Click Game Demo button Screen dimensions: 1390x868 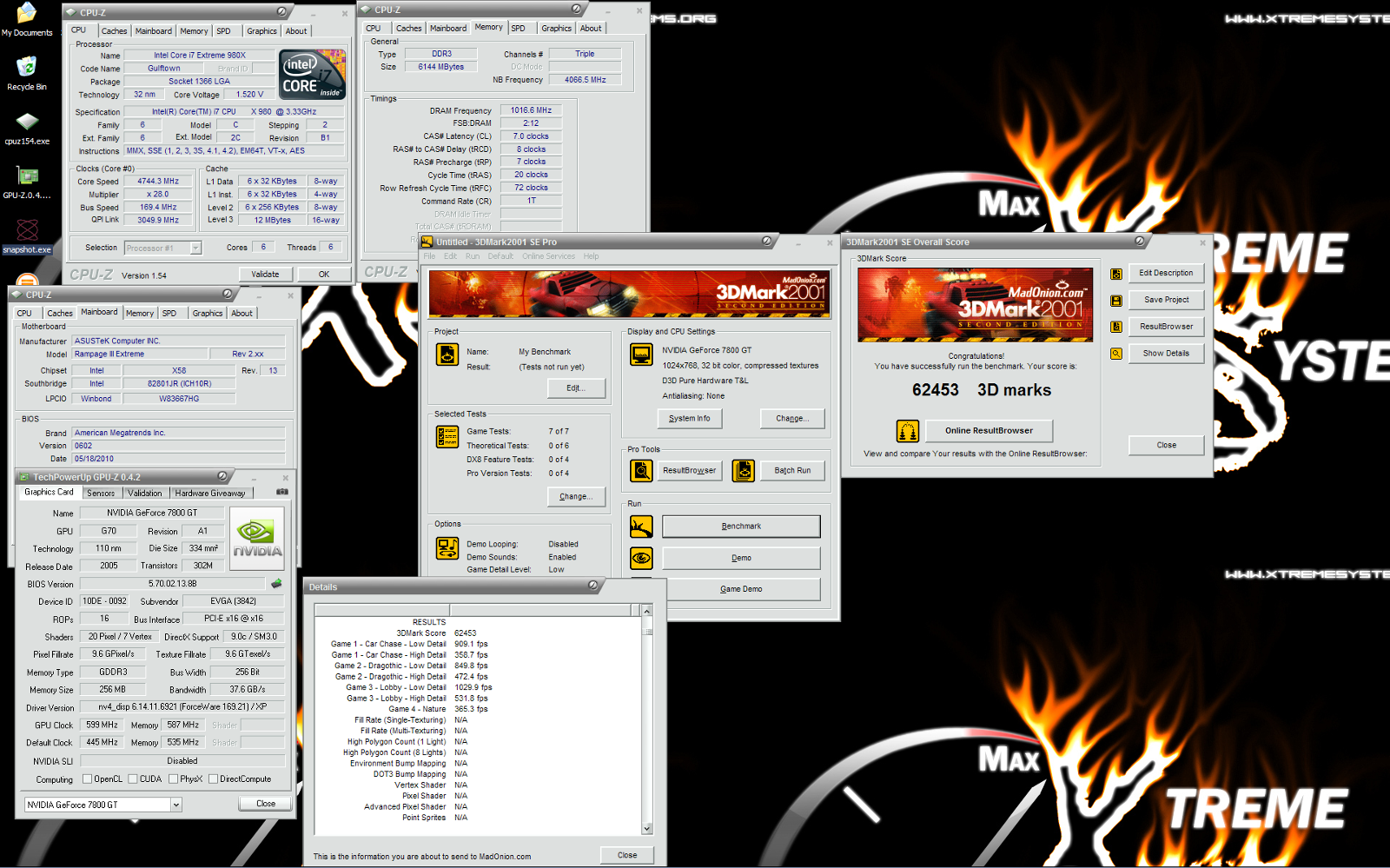741,589
